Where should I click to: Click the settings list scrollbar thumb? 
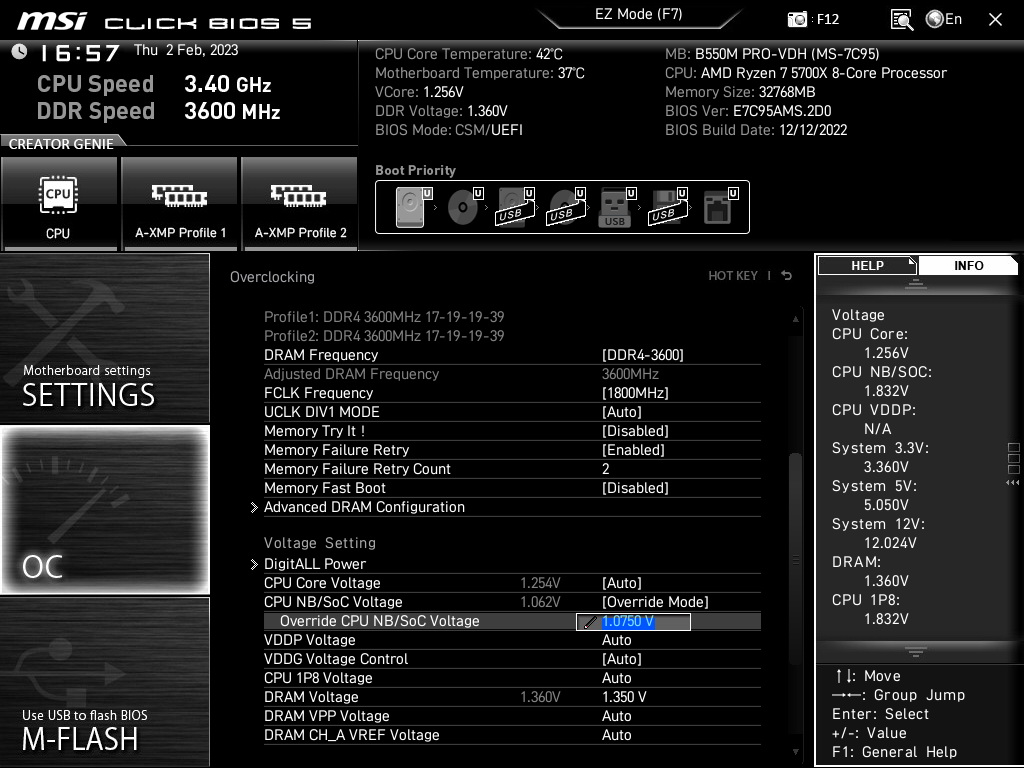pyautogui.click(x=795, y=559)
